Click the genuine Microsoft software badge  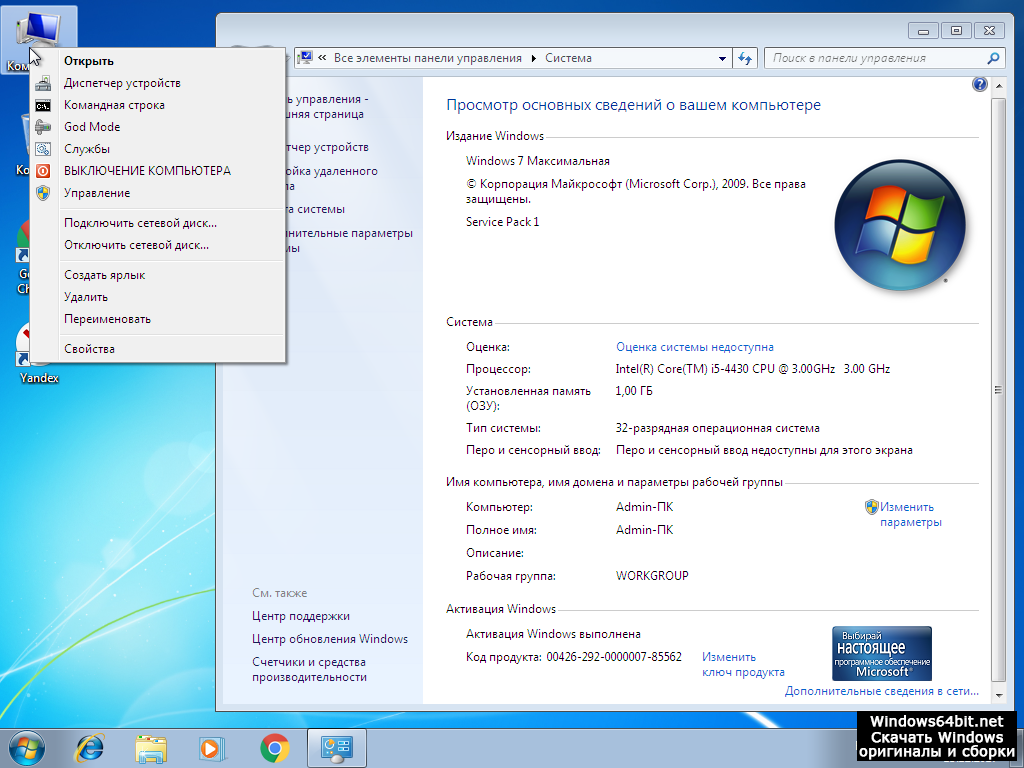pyautogui.click(x=882, y=653)
